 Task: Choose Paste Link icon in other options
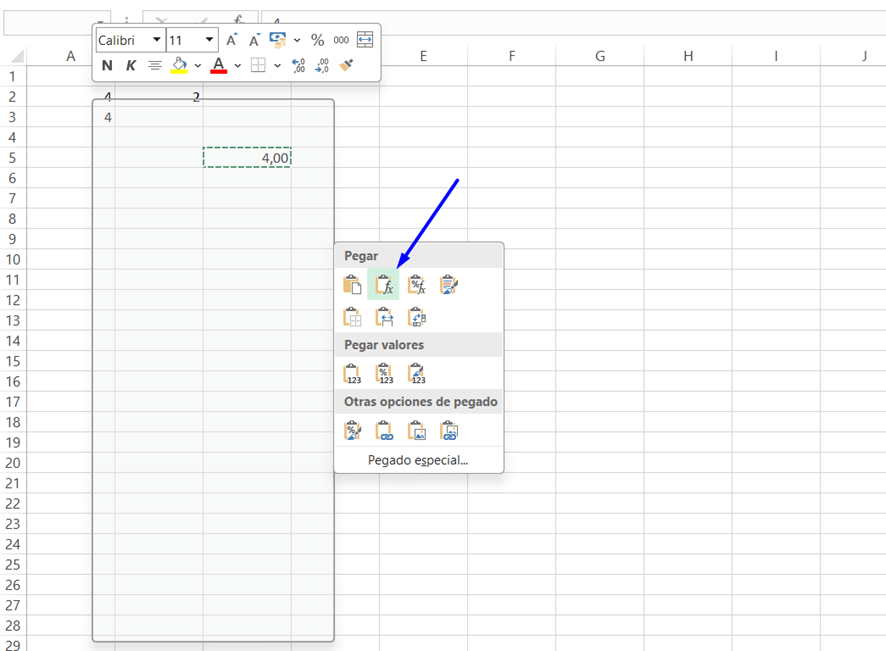[x=384, y=430]
